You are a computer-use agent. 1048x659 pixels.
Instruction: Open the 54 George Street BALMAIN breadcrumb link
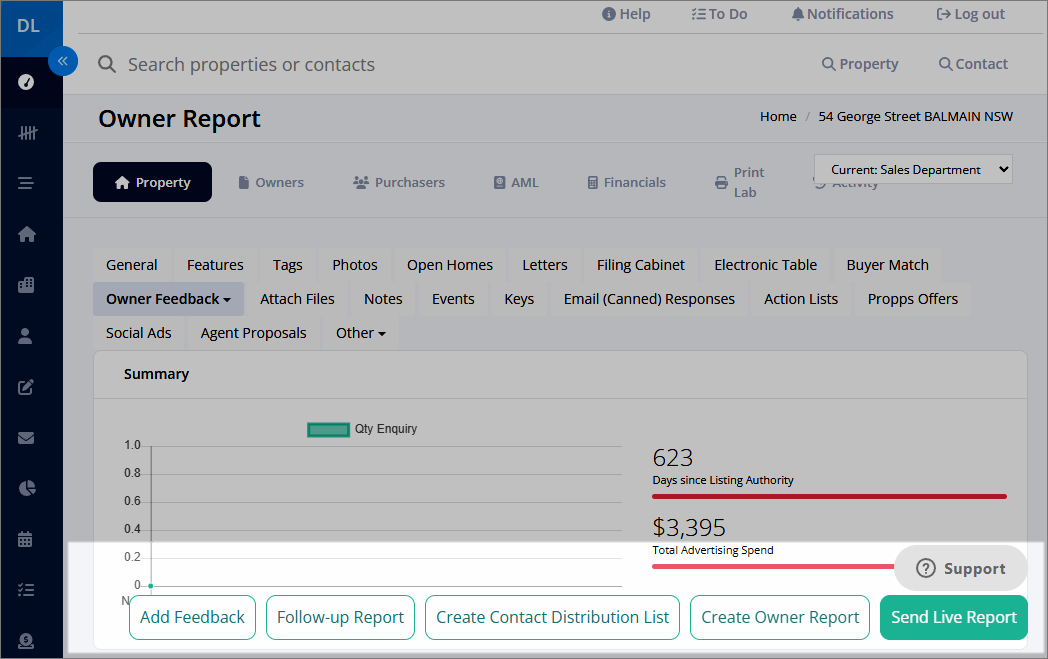coord(915,116)
